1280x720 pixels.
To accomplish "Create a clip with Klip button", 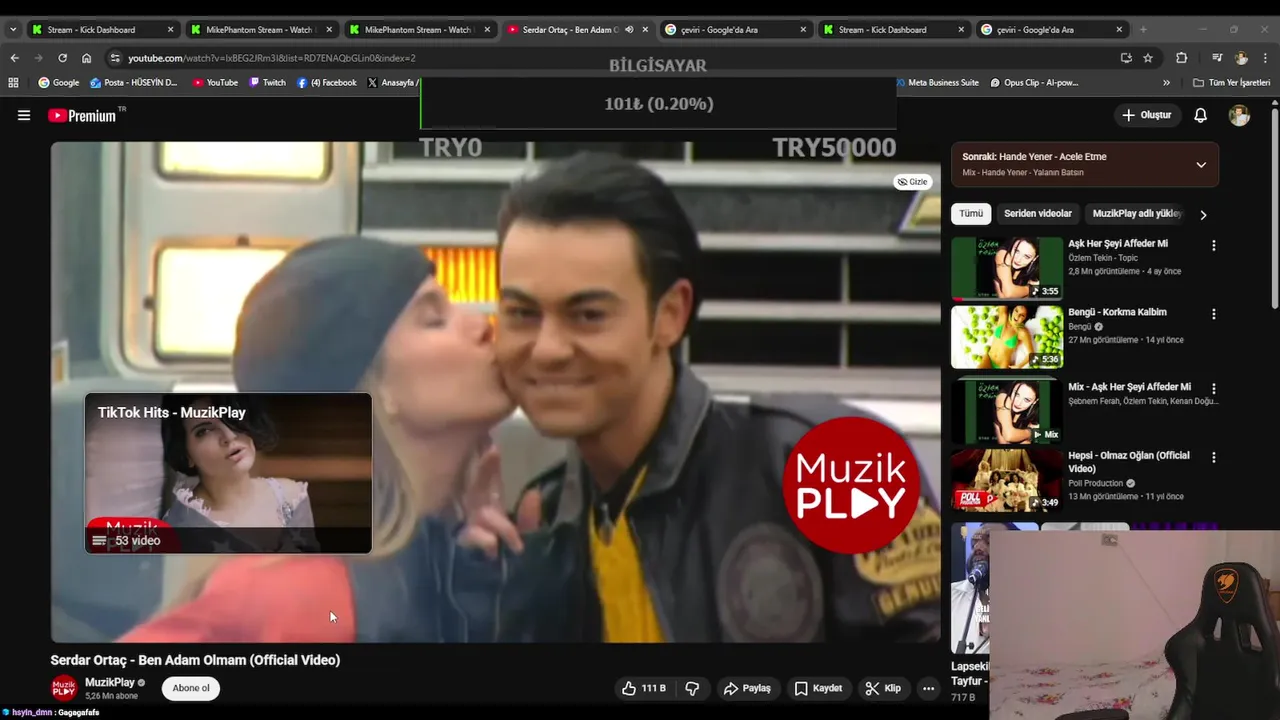I will [883, 688].
